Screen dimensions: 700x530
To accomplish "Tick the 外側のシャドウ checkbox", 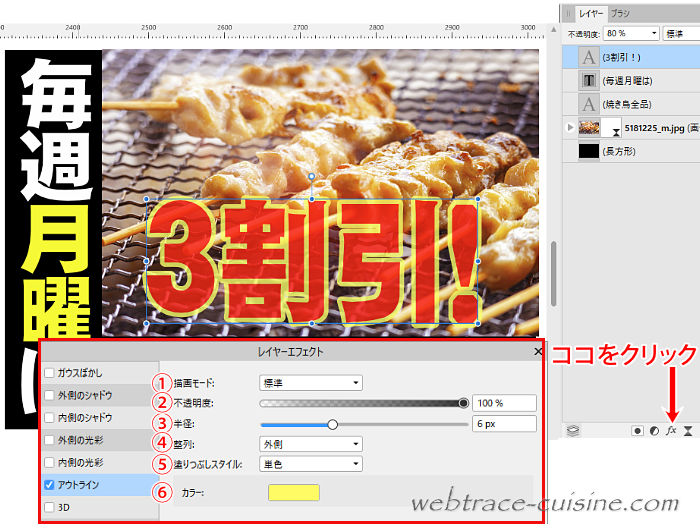I will (x=50, y=395).
